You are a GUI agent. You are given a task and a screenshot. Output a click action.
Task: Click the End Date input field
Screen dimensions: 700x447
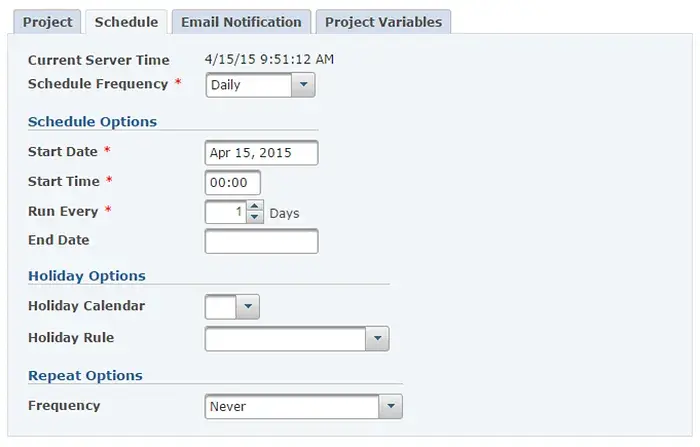pyautogui.click(x=261, y=241)
